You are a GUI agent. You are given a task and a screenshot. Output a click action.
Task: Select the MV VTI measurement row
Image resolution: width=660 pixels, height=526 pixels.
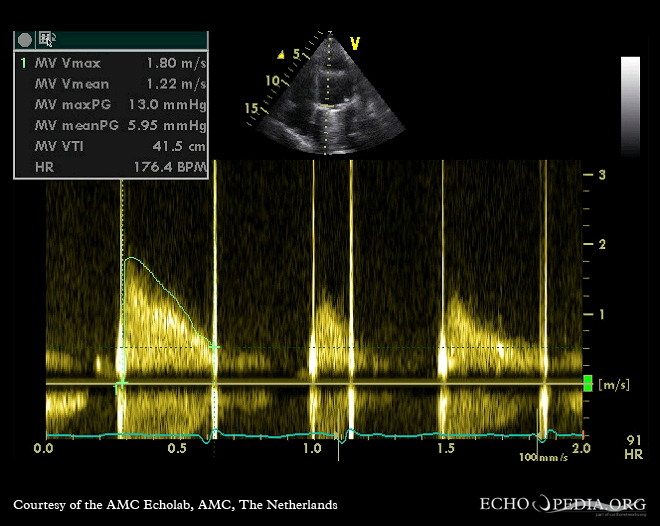click(110, 147)
